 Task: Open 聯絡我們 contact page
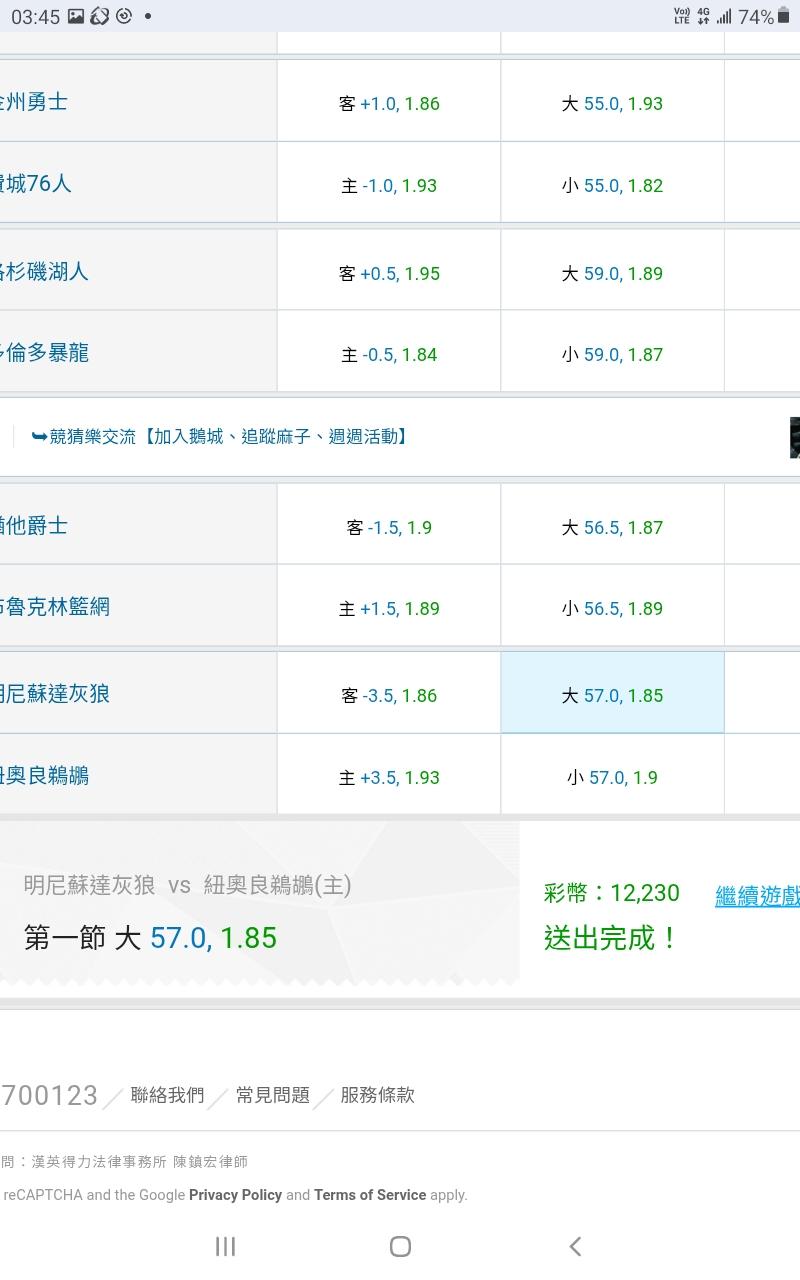[167, 1095]
